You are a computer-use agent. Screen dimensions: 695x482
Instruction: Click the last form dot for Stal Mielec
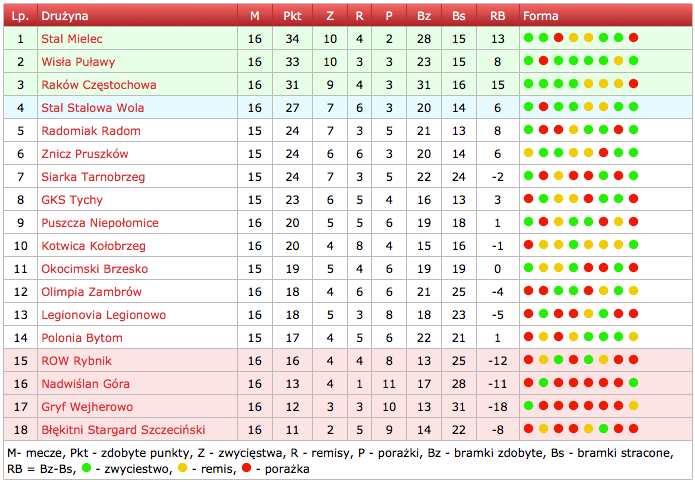634,39
